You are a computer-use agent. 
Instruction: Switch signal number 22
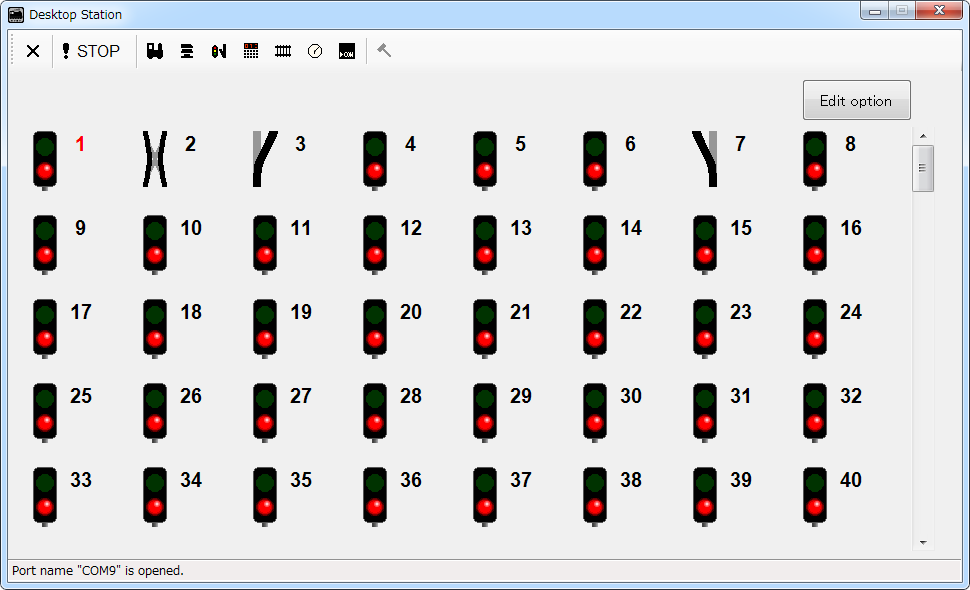click(595, 328)
